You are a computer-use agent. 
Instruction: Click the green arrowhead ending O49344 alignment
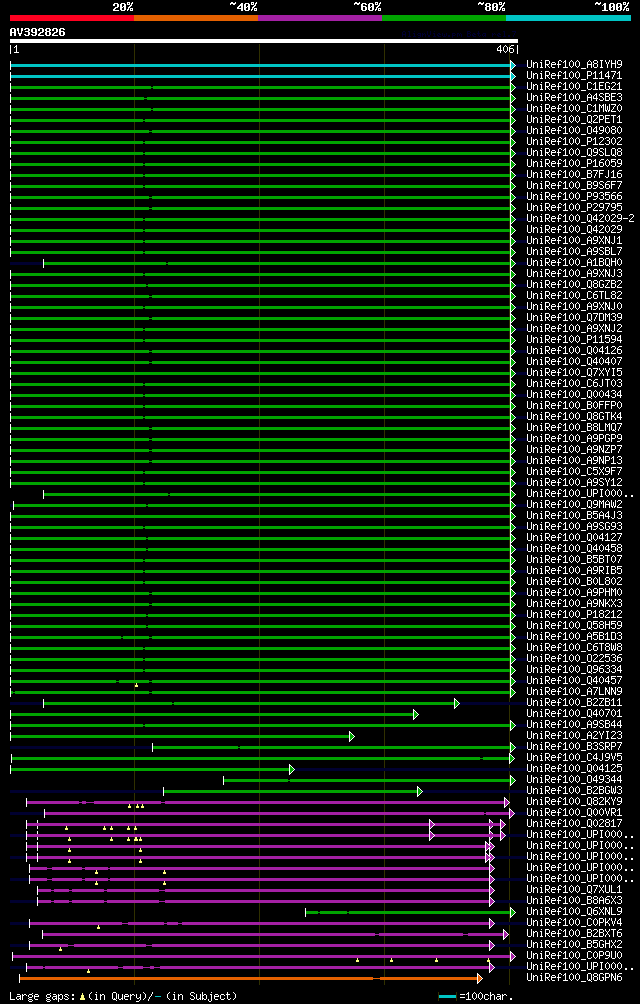tap(512, 780)
